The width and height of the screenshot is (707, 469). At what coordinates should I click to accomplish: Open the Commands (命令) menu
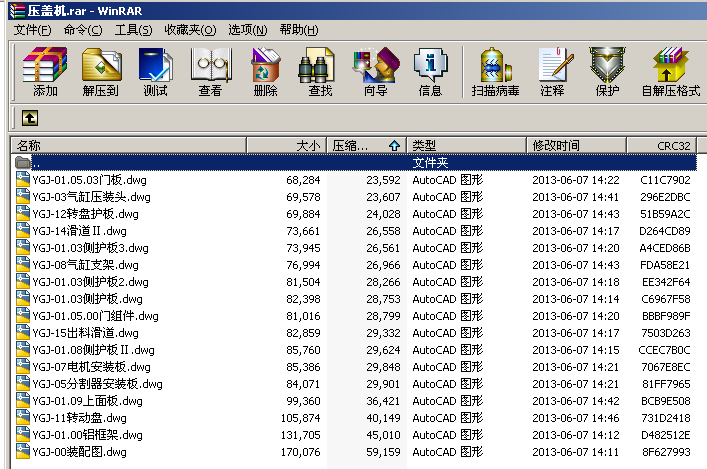coord(83,30)
